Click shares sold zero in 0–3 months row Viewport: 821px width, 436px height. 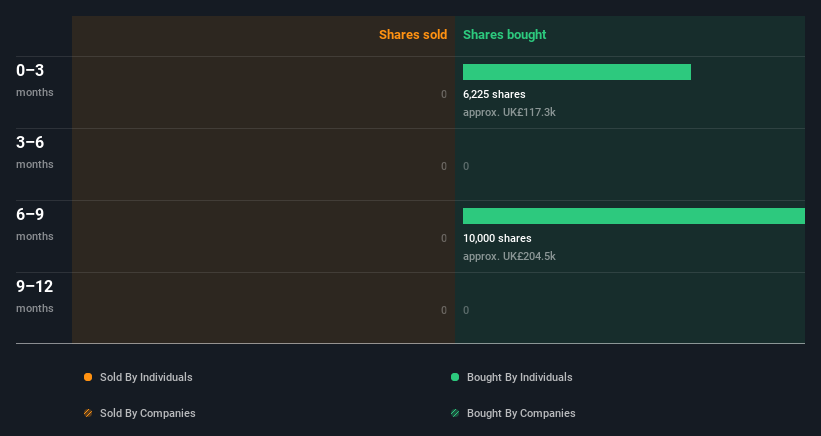tap(444, 94)
